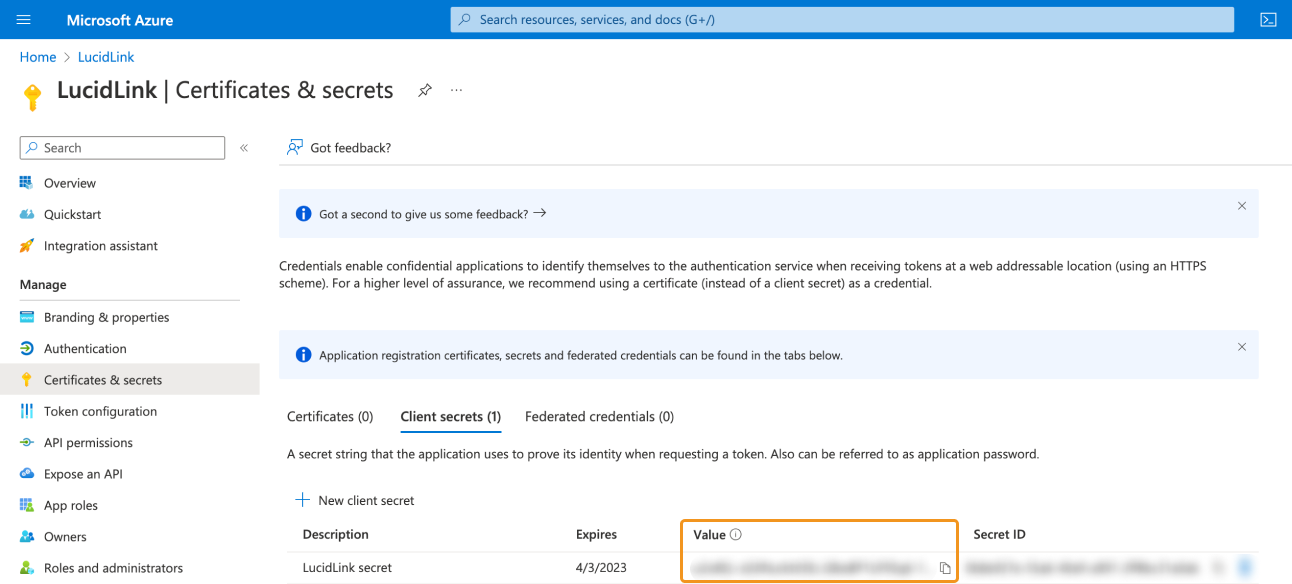Focus the global search resources box

(x=842, y=19)
